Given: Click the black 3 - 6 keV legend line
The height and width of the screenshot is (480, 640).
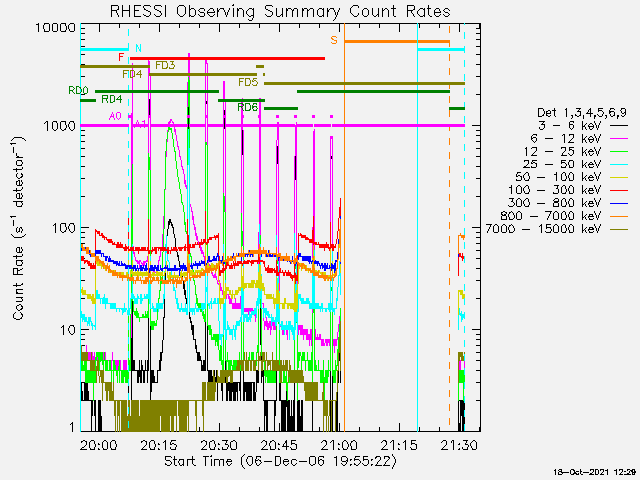Looking at the screenshot, I should pyautogui.click(x=619, y=126).
